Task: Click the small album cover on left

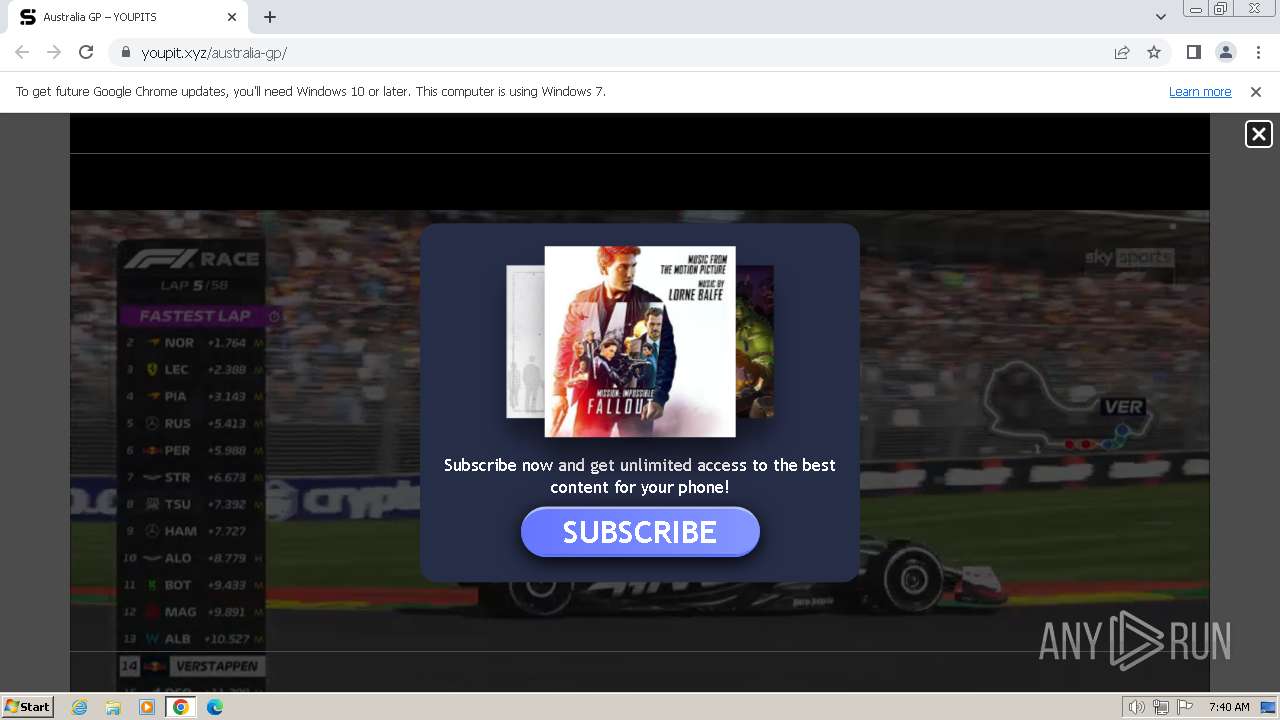Action: (x=526, y=341)
